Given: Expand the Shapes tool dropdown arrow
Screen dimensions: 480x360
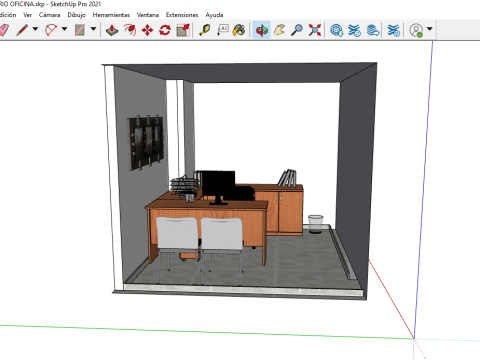Looking at the screenshot, I should [x=94, y=29].
